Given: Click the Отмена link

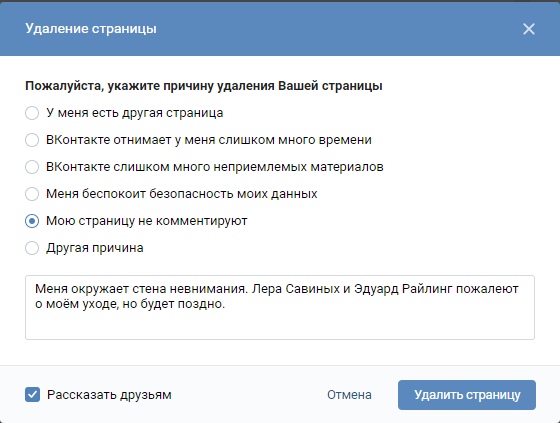Looking at the screenshot, I should [349, 395].
